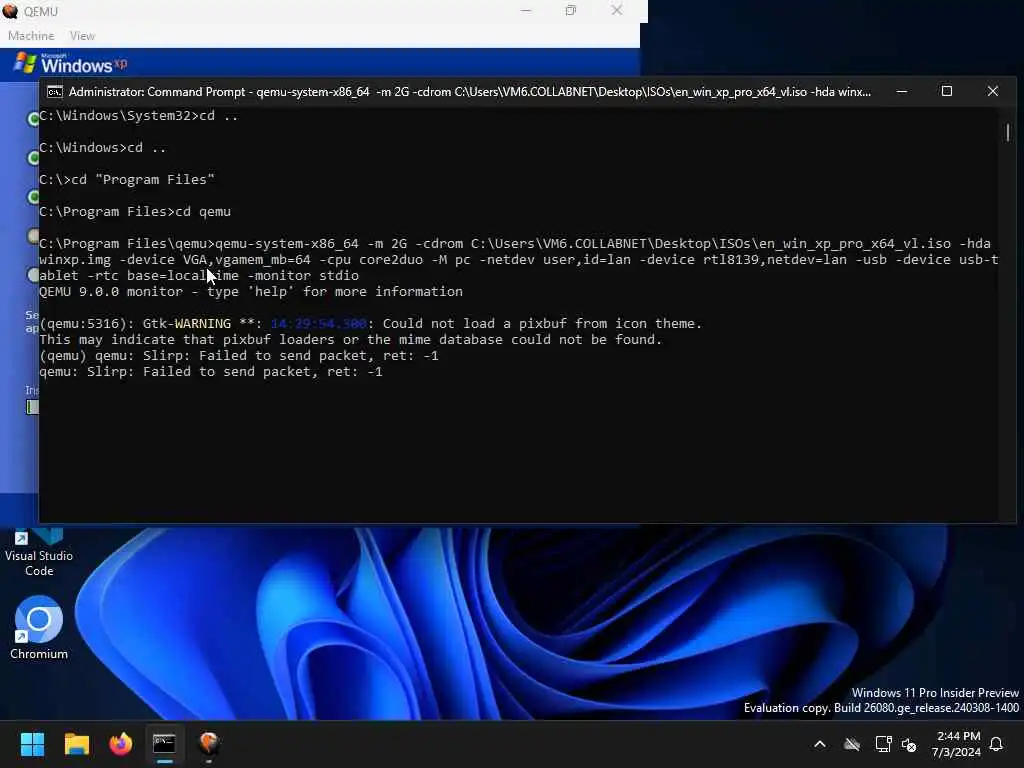The image size is (1024, 768).
Task: Open the Chromium desktop shortcut
Action: (x=39, y=627)
